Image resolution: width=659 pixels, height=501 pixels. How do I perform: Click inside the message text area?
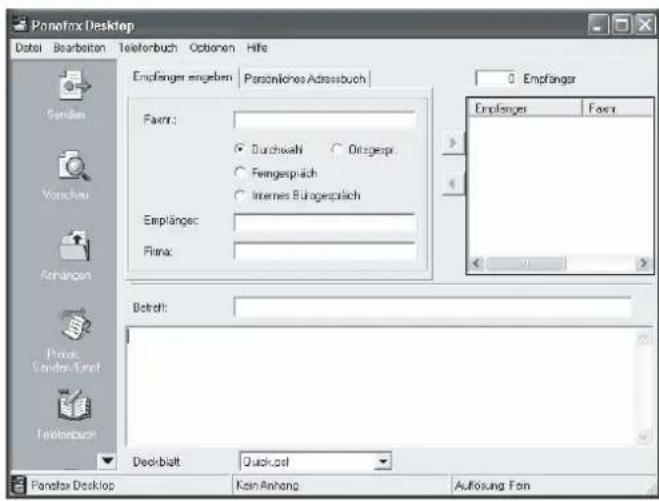381,387
